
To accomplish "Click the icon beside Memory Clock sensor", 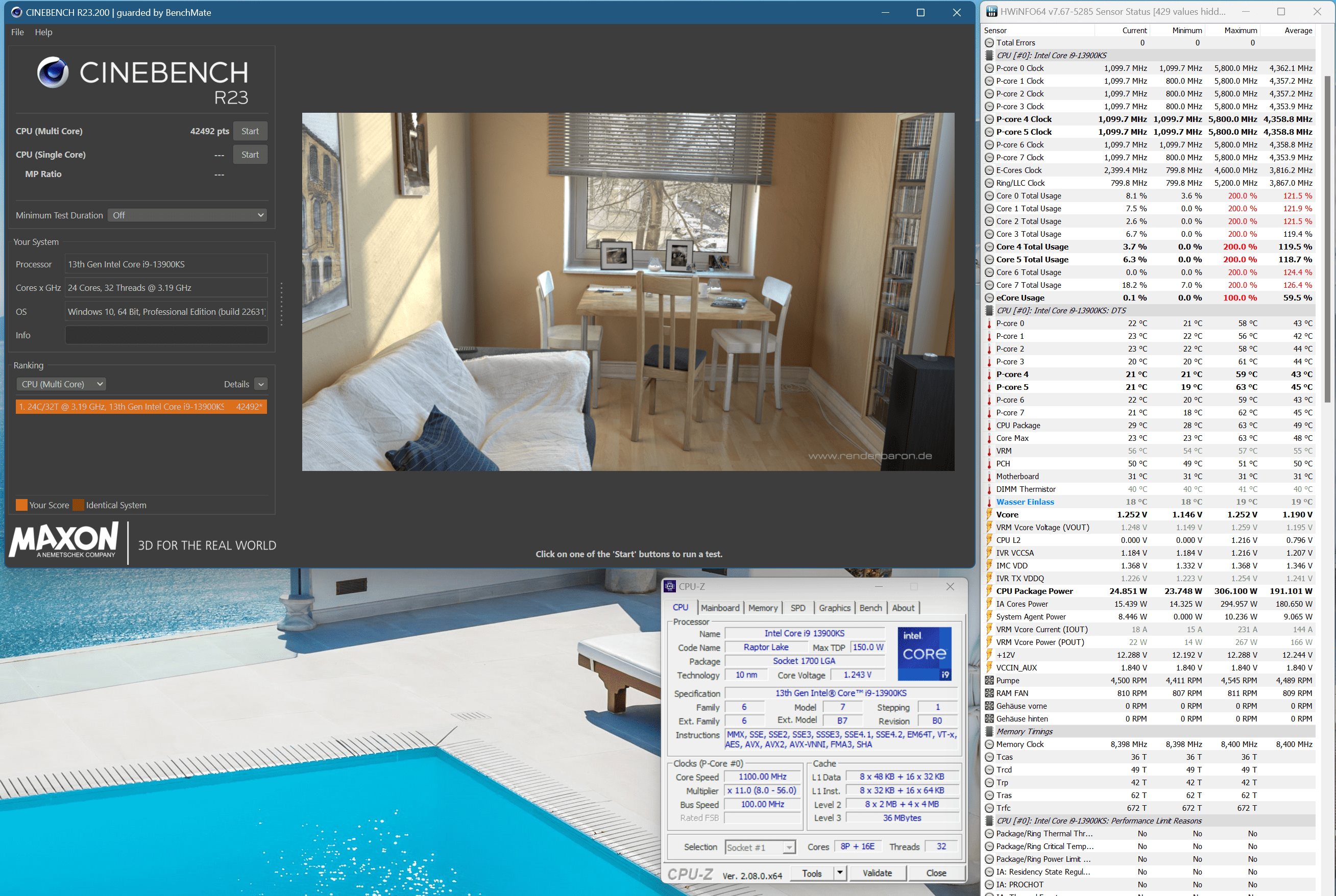I will 989,744.
